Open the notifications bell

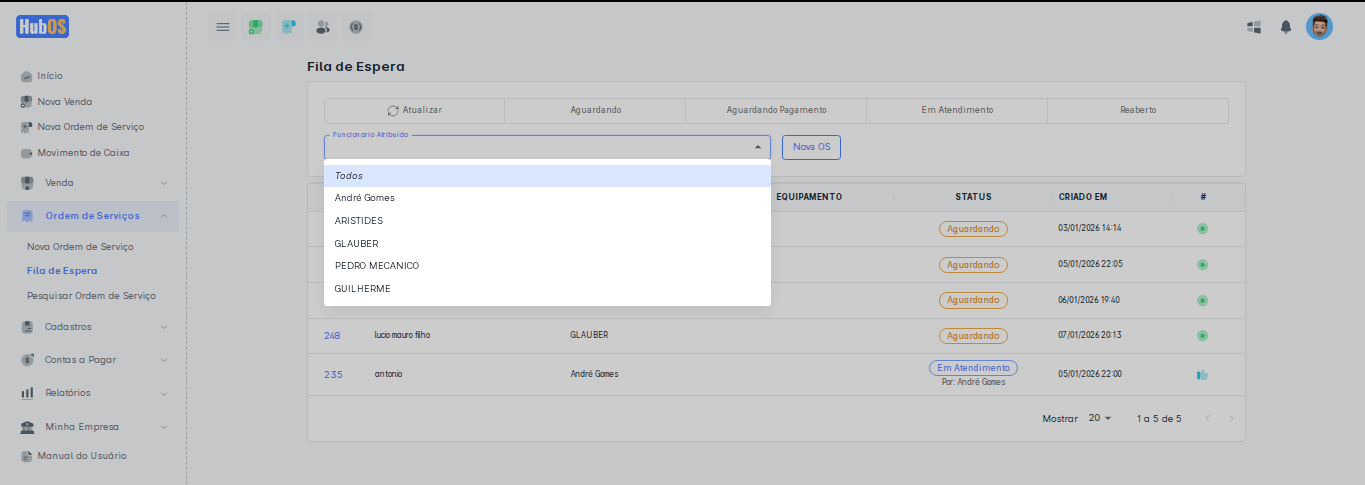(1286, 27)
